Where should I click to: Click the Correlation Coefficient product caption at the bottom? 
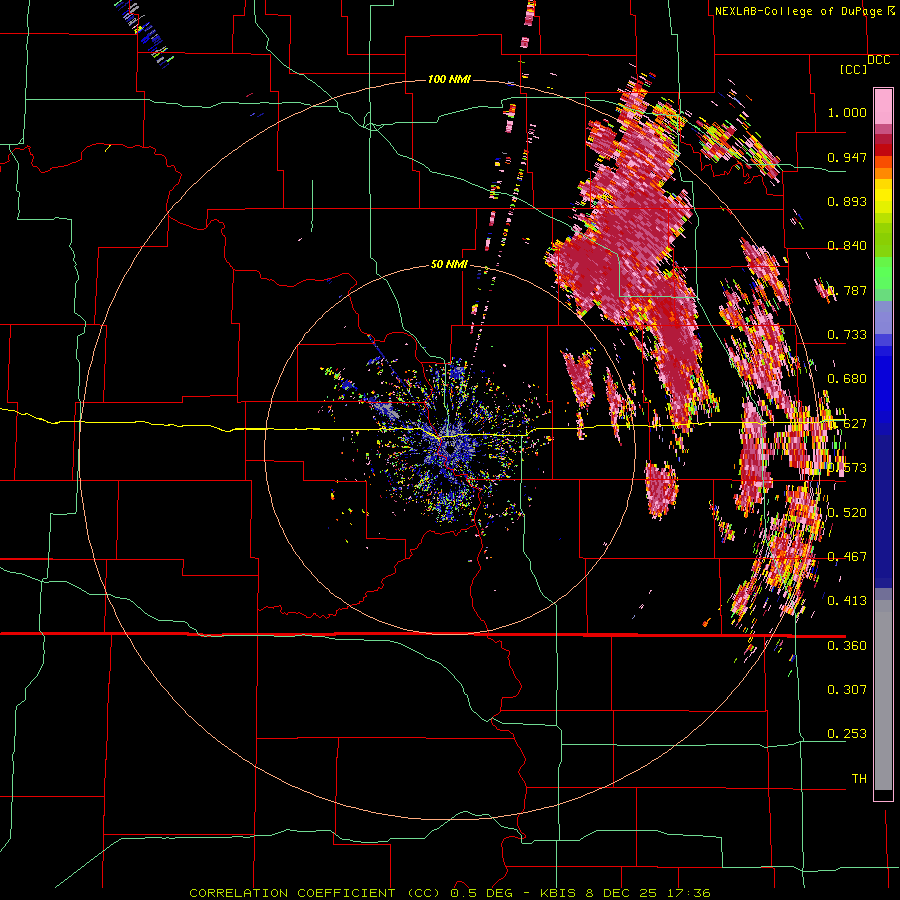click(x=449, y=893)
